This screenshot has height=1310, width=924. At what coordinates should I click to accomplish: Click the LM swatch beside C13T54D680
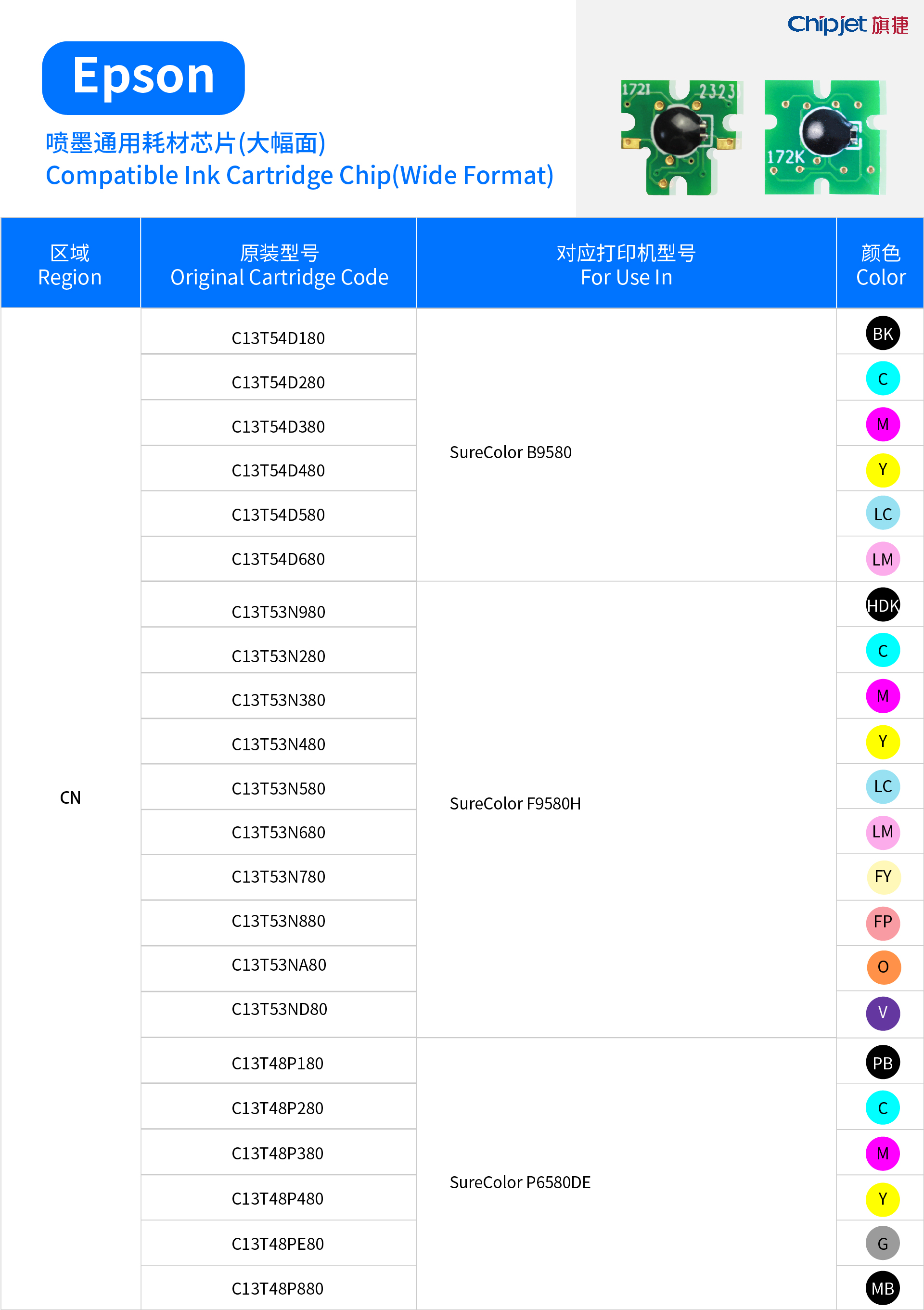(x=883, y=559)
